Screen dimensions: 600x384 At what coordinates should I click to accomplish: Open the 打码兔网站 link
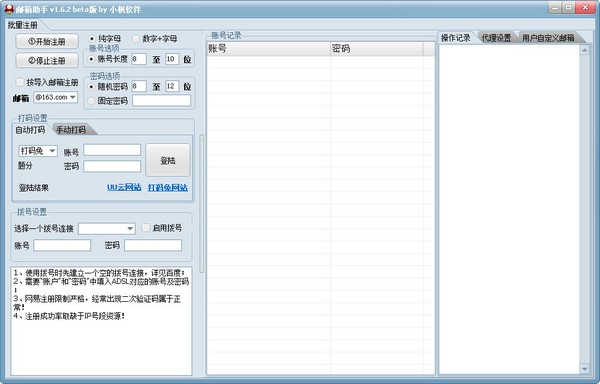[168, 187]
